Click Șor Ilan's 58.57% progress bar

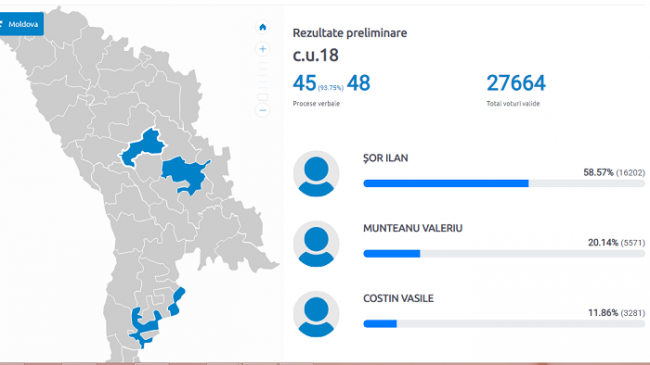pyautogui.click(x=504, y=183)
